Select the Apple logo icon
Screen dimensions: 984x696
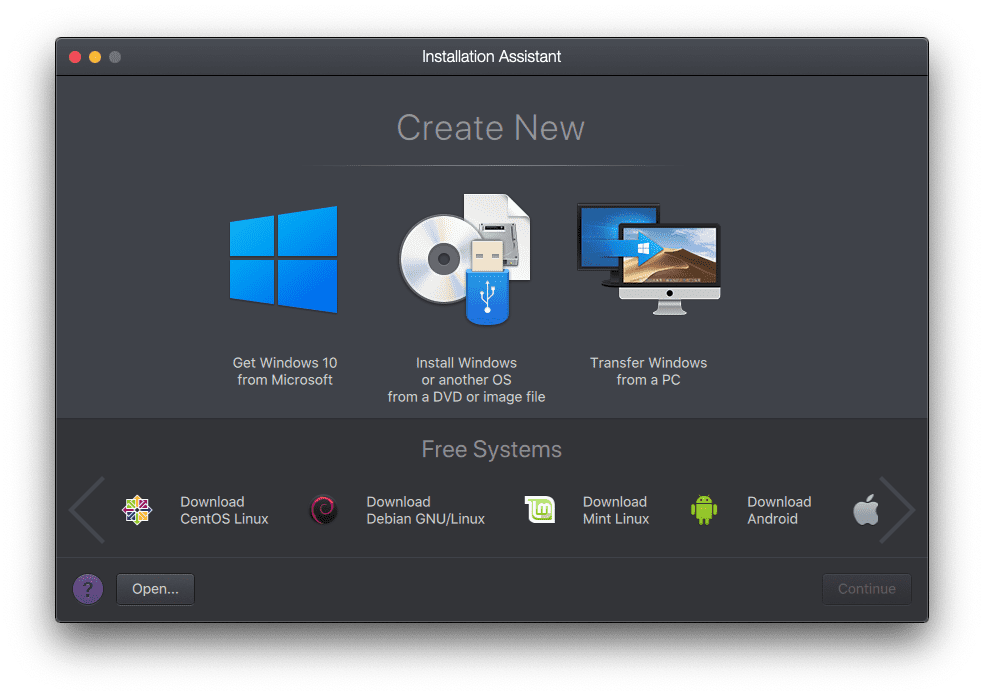(865, 510)
